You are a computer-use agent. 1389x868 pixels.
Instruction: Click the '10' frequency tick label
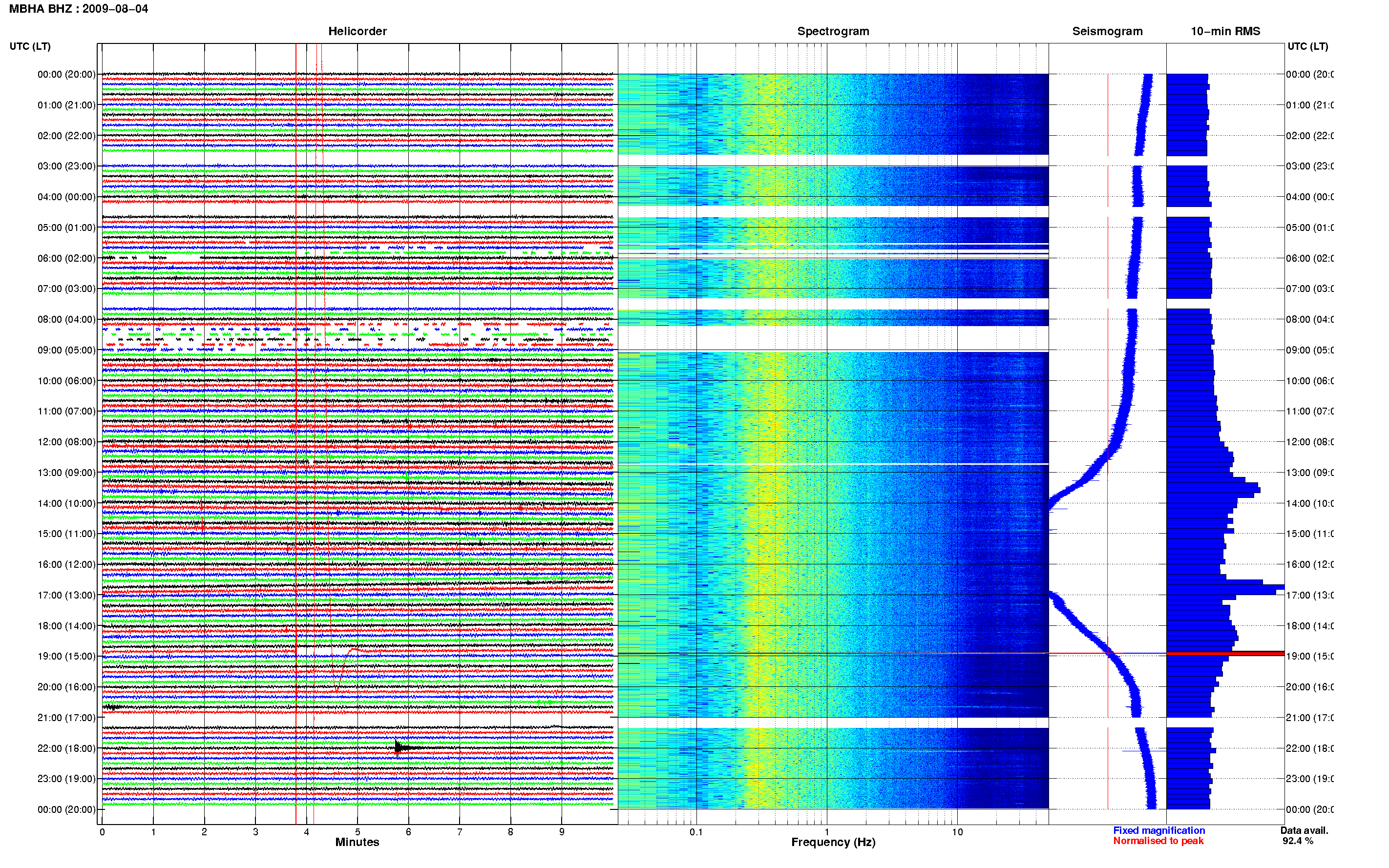(x=957, y=832)
